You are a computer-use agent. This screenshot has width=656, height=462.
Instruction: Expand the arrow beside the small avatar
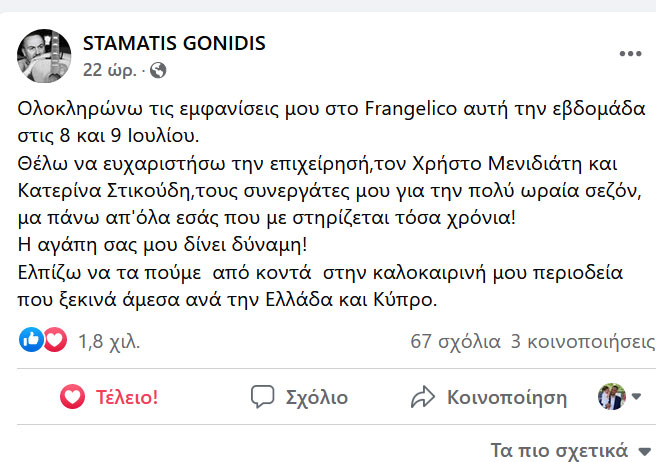coord(636,397)
